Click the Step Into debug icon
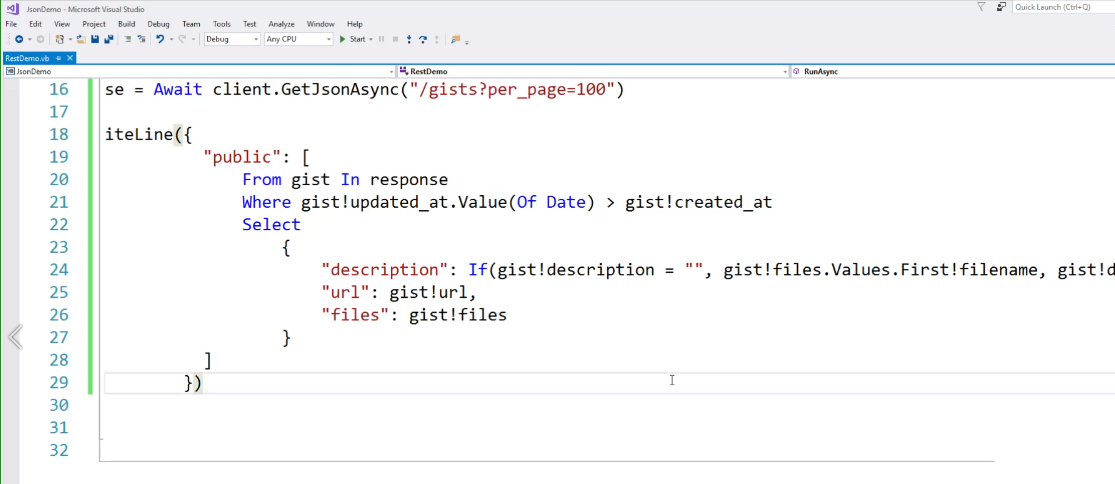Viewport: 1115px width, 484px height. pyautogui.click(x=410, y=39)
